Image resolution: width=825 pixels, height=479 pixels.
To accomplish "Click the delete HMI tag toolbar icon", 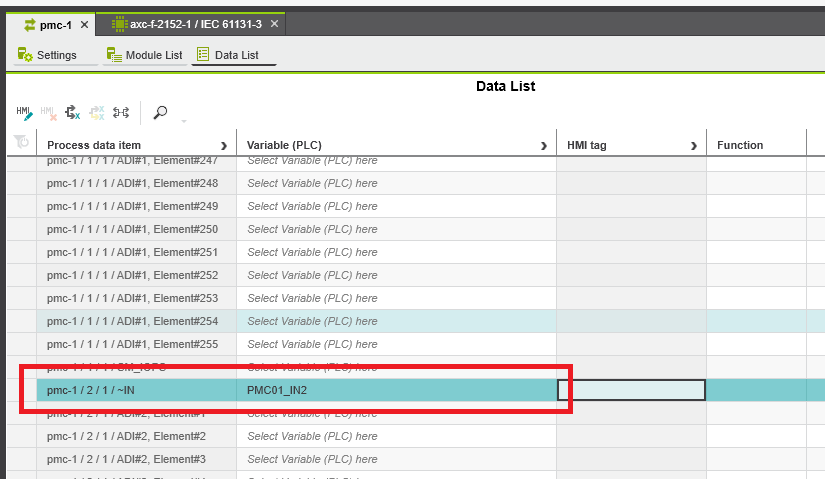I will 49,113.
